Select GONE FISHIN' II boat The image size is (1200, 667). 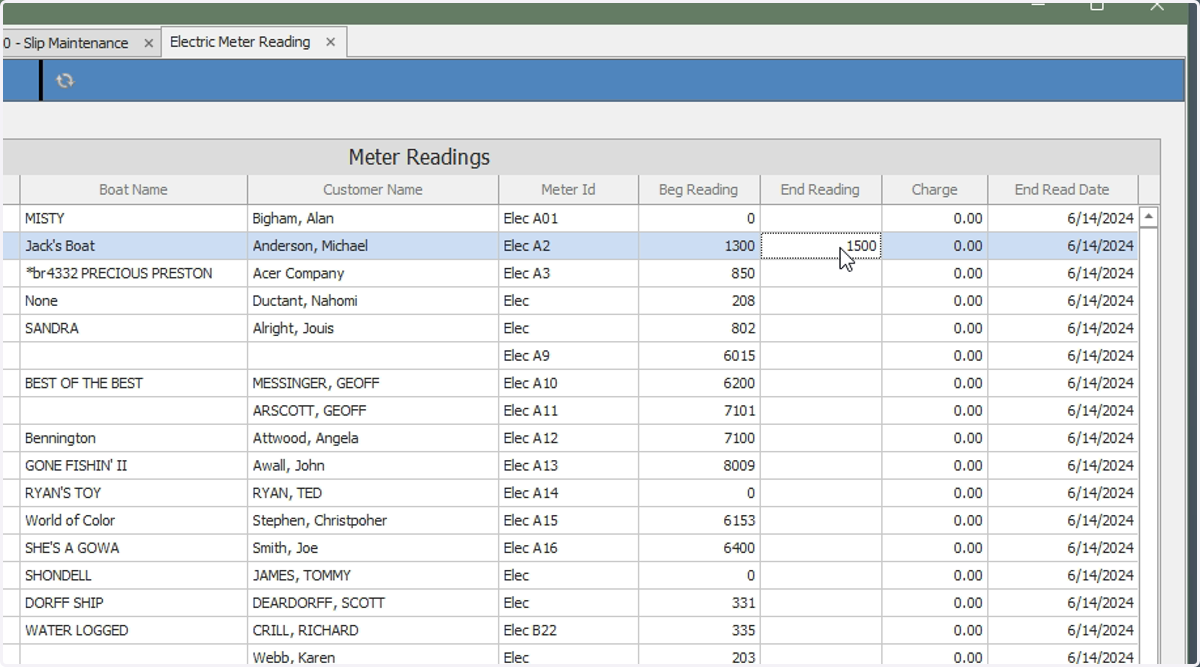click(133, 466)
